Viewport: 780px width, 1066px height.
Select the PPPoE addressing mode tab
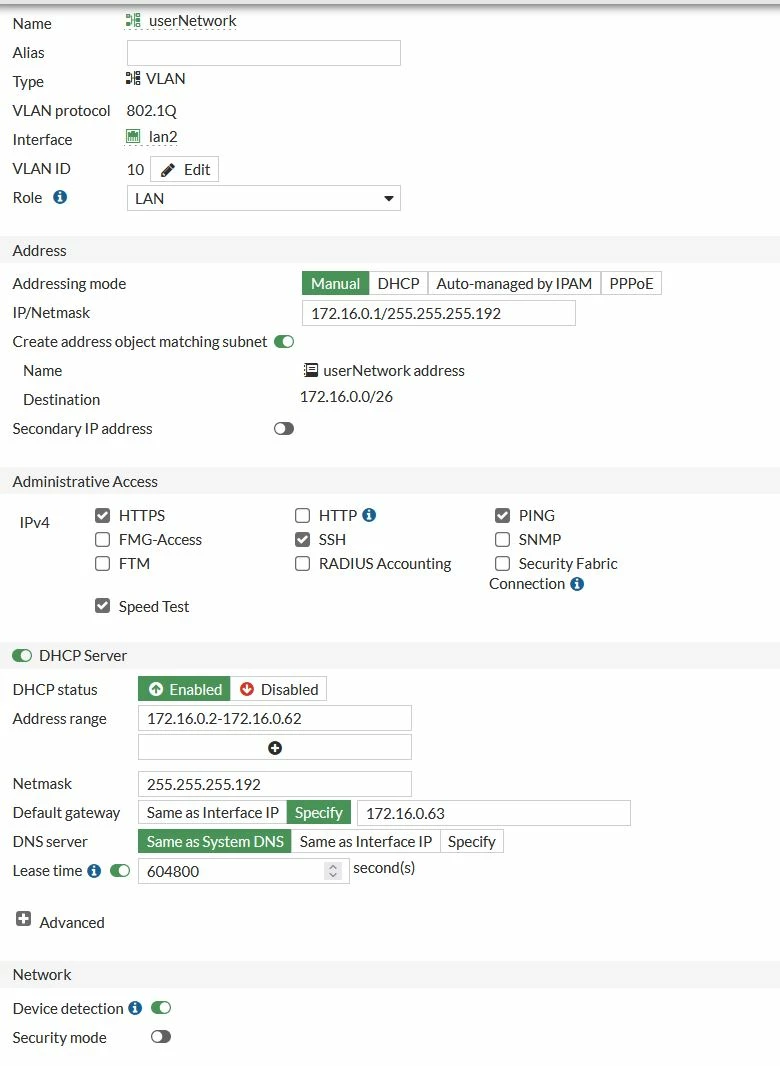pos(631,283)
